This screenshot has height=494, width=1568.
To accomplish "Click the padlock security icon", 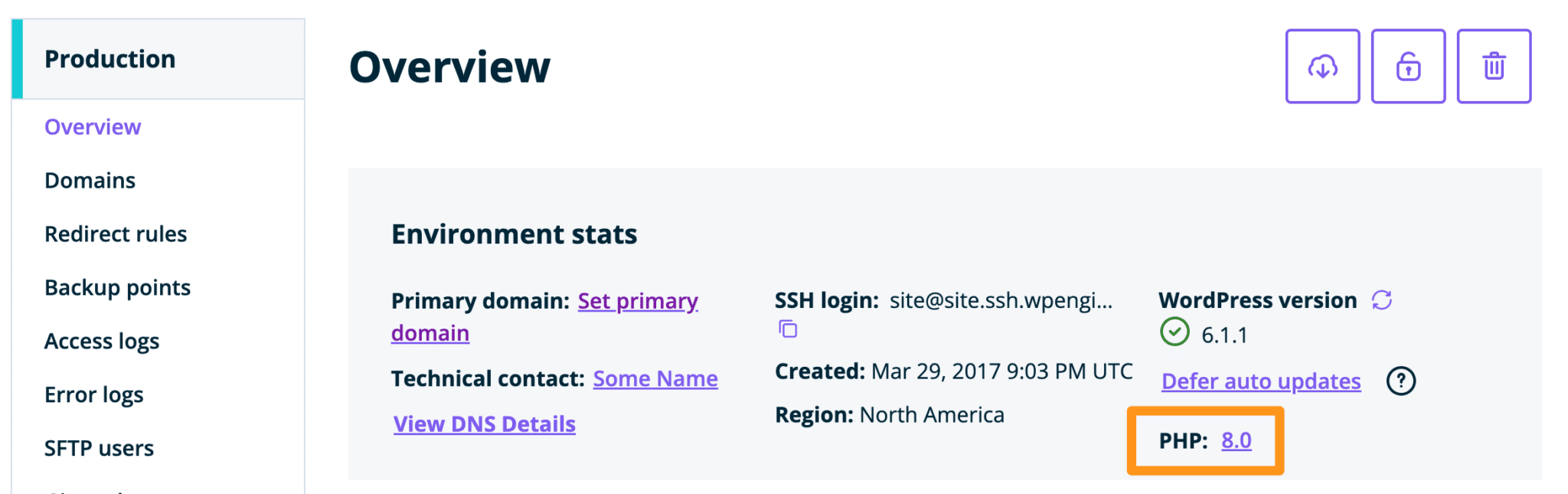I will click(1408, 67).
